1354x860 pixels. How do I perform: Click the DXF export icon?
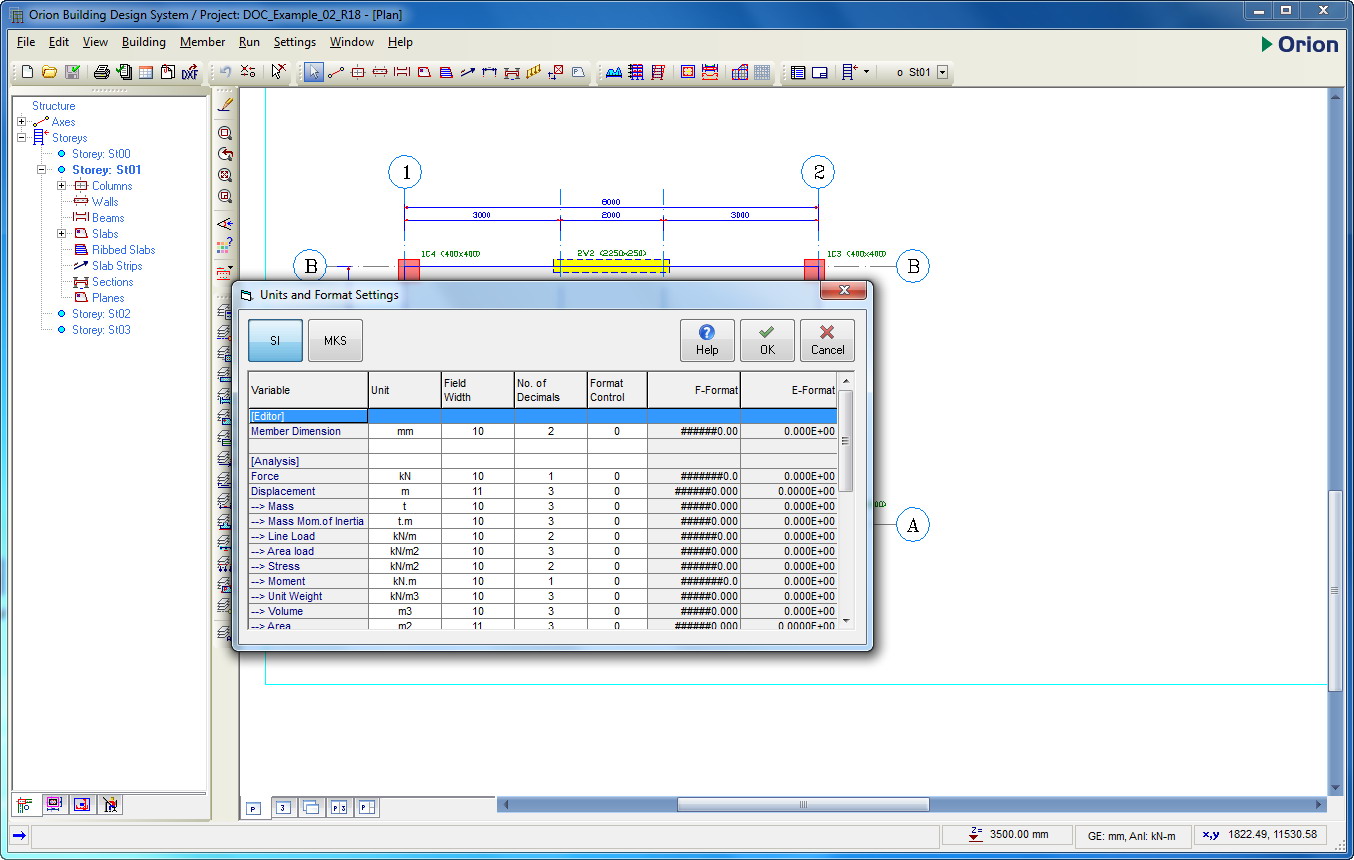[x=190, y=72]
